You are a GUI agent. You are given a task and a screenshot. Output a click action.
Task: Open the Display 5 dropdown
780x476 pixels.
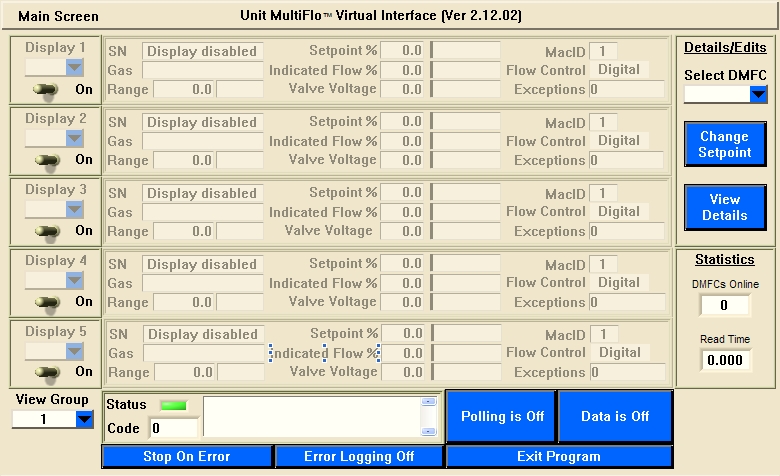(x=74, y=352)
